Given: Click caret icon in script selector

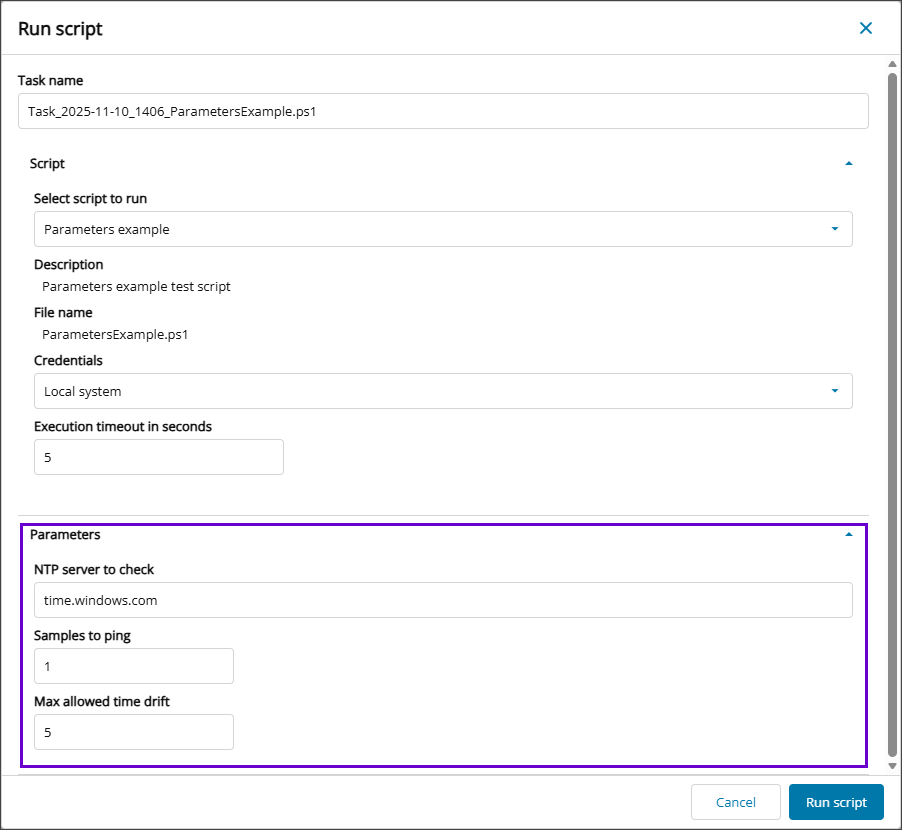Looking at the screenshot, I should point(835,229).
